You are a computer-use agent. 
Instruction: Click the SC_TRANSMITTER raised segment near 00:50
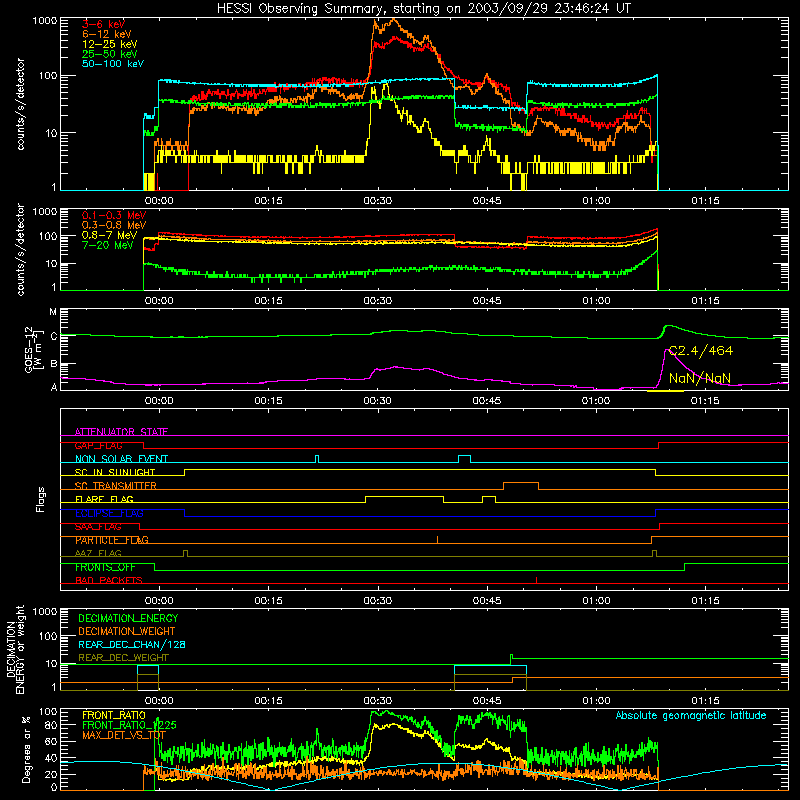click(x=521, y=483)
